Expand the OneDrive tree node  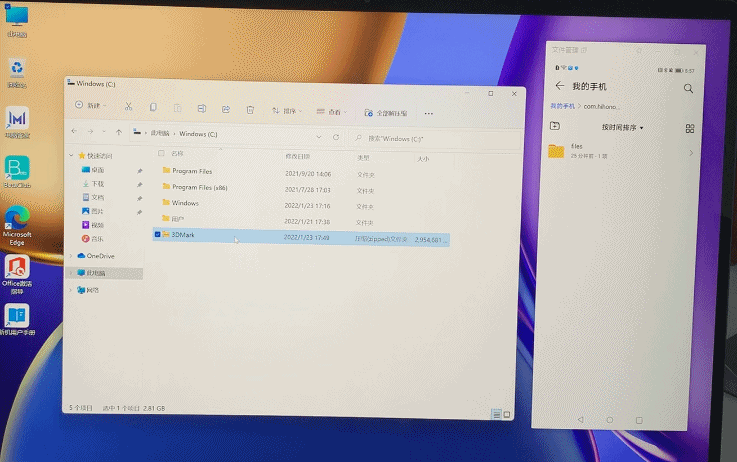(71, 256)
